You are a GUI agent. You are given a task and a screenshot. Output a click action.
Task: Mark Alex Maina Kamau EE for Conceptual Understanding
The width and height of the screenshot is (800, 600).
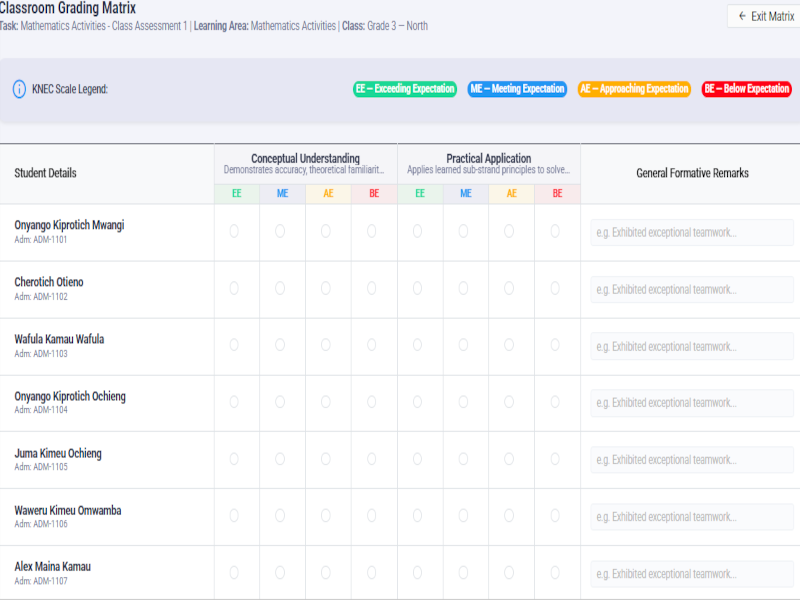(234, 572)
